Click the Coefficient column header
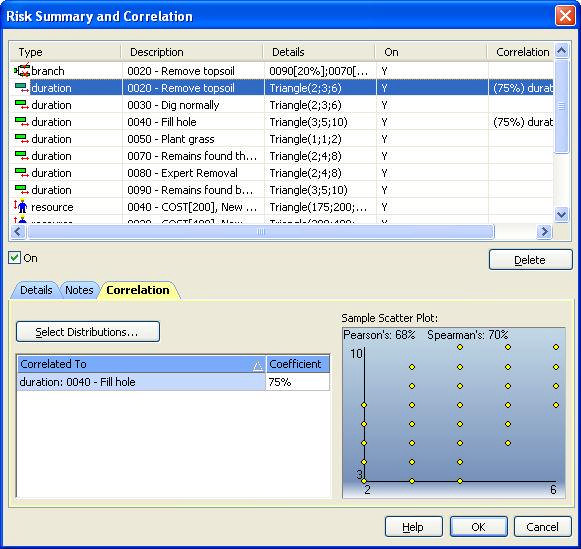Viewport: 581px width, 549px height. [x=298, y=364]
